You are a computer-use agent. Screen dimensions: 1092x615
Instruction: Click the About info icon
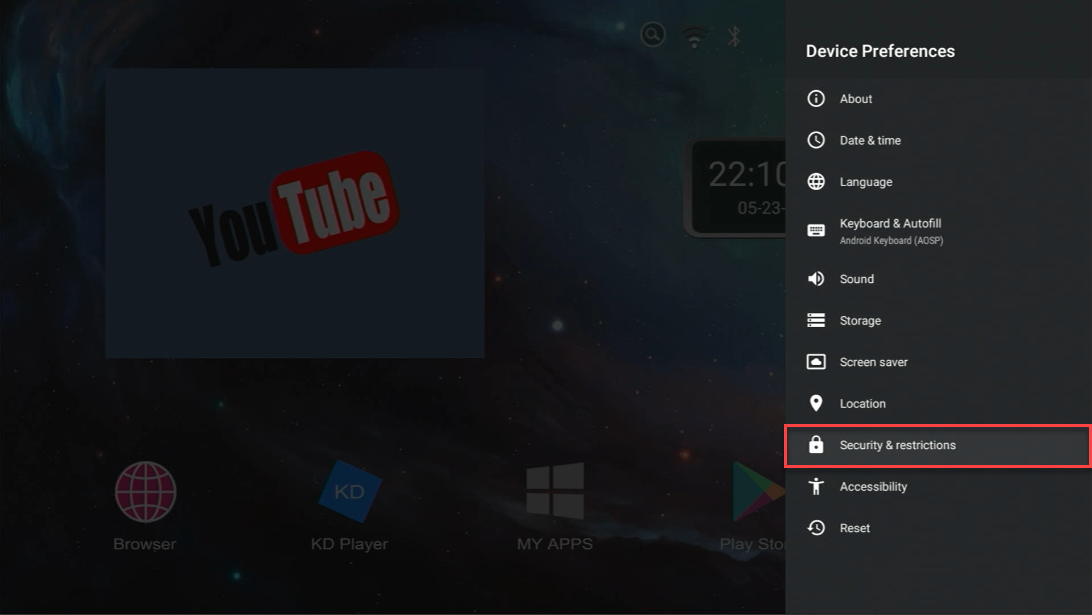816,99
